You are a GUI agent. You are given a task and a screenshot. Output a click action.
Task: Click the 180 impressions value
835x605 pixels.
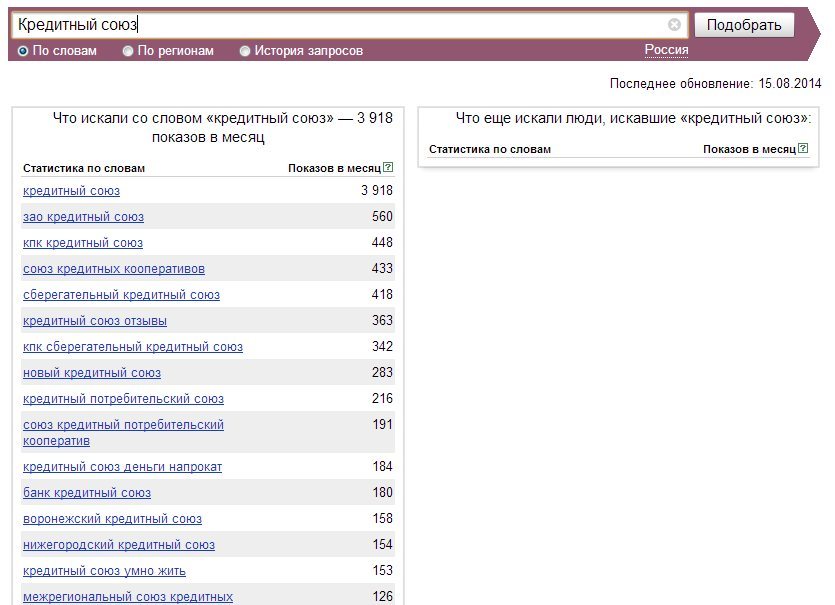tap(382, 493)
